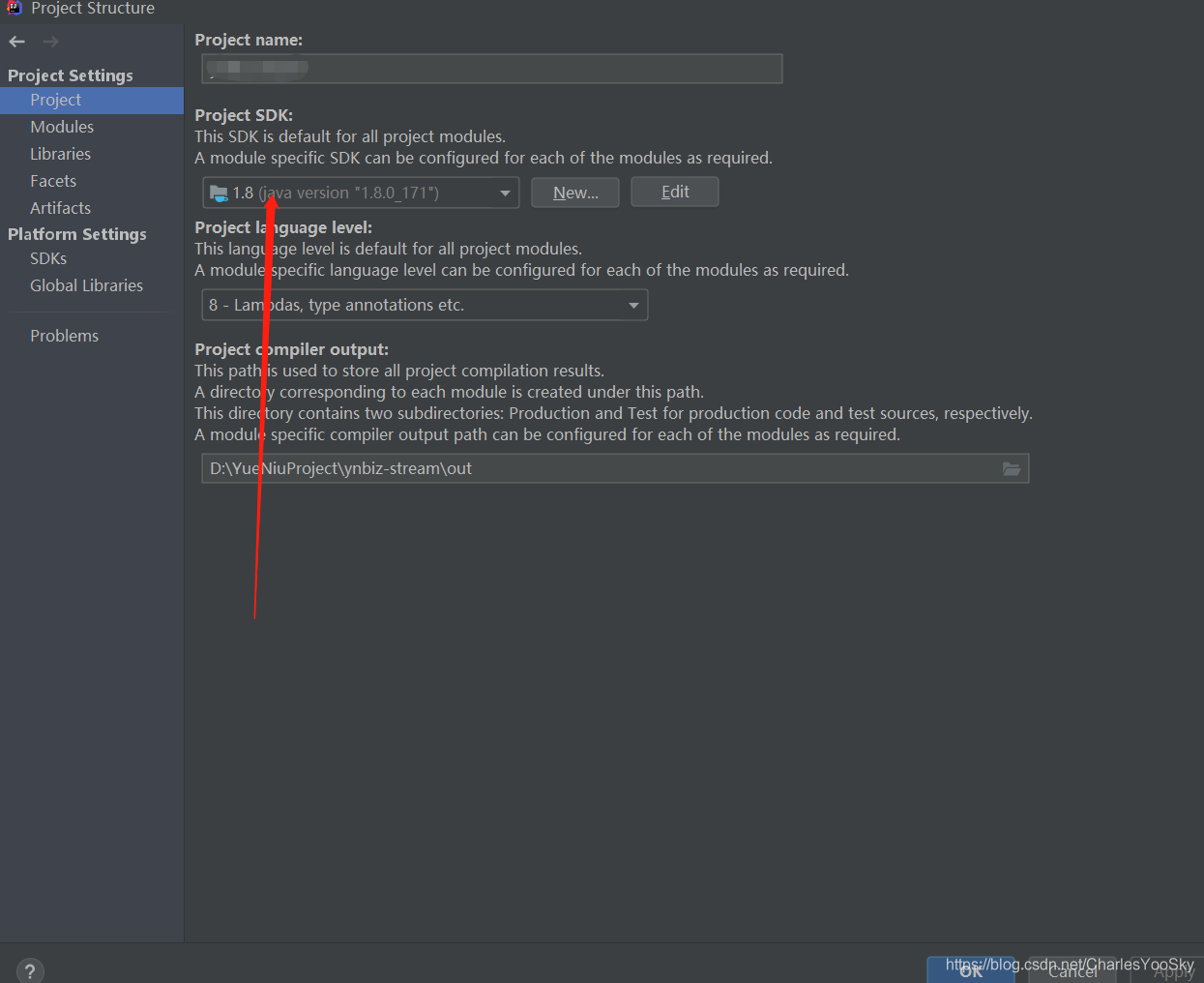The height and width of the screenshot is (983, 1204).
Task: Expand the project language level dropdown
Action: tap(633, 304)
